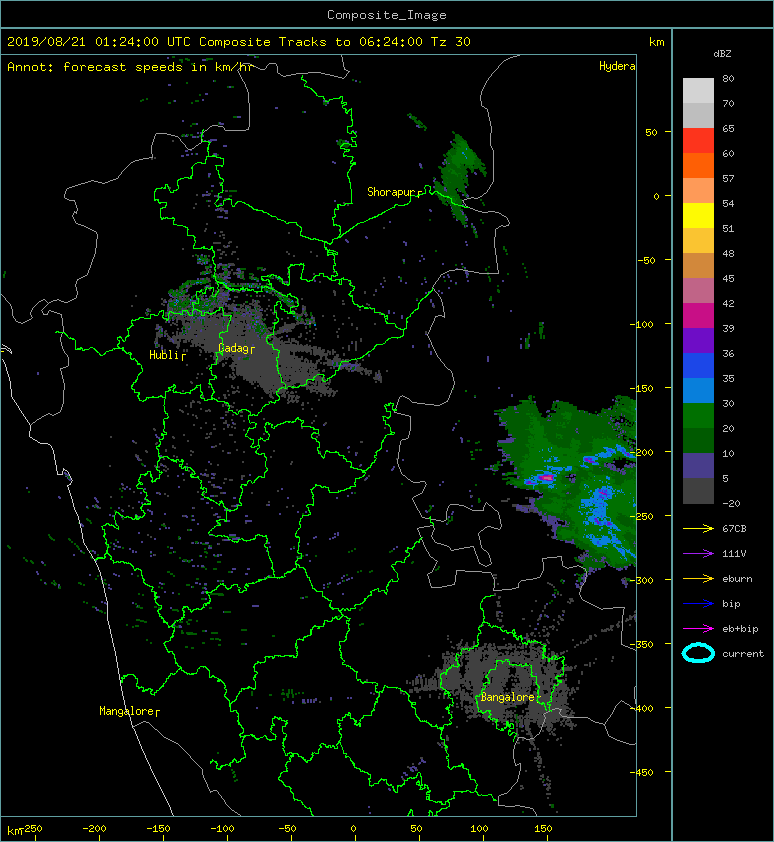The width and height of the screenshot is (774, 842).
Task: Click the '42' dBZ scale value
Action: tap(728, 303)
